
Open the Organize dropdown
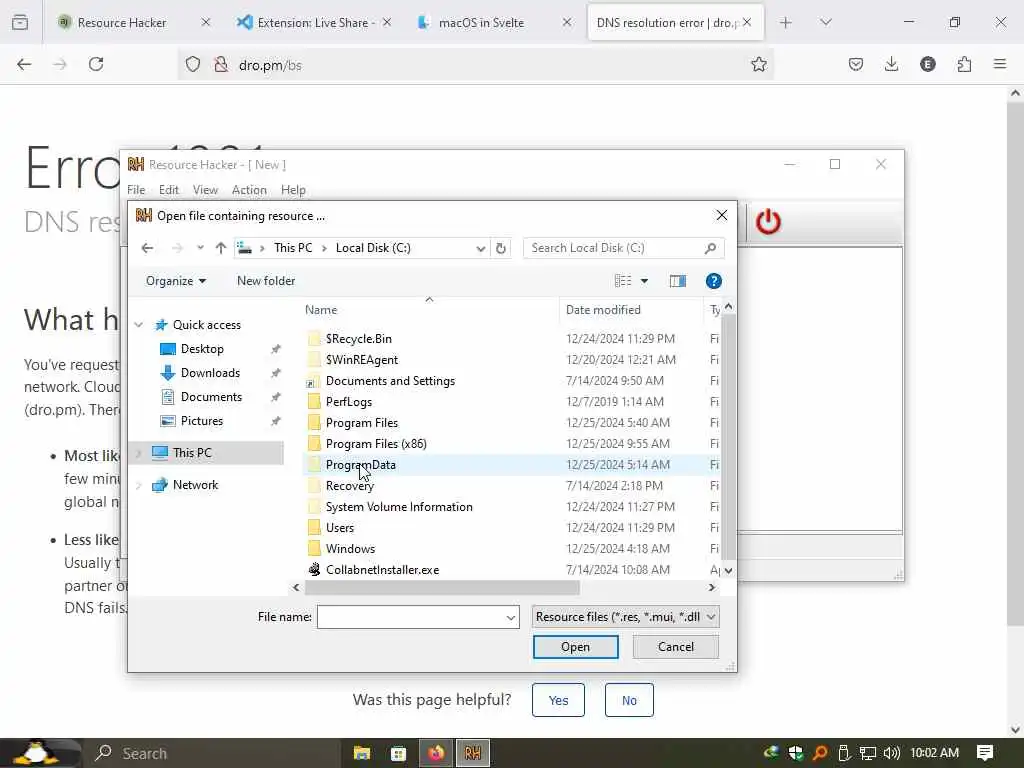tap(176, 281)
